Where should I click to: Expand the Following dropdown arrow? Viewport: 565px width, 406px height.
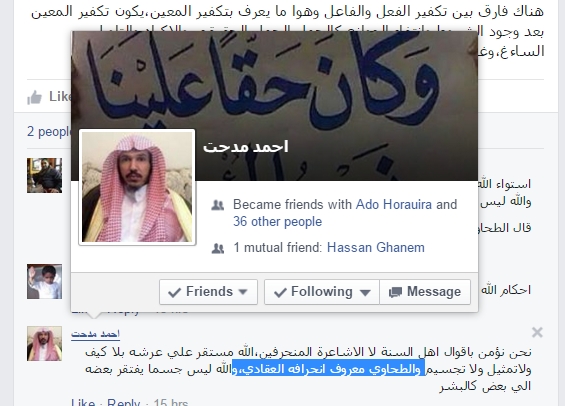[365, 292]
